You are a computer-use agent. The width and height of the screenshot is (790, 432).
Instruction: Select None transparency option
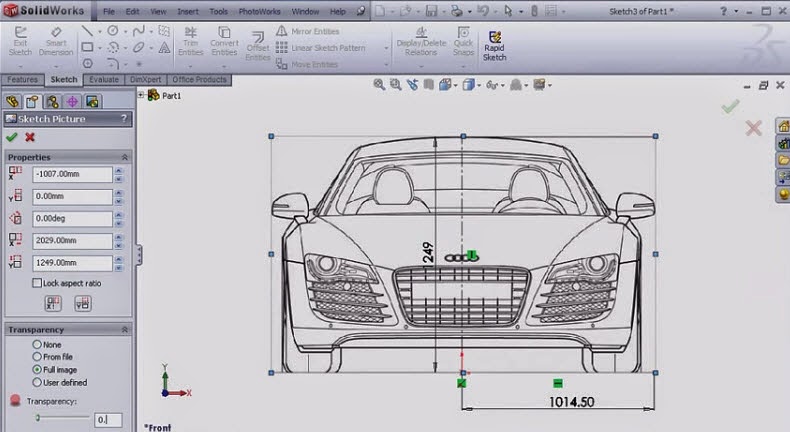[37, 345]
